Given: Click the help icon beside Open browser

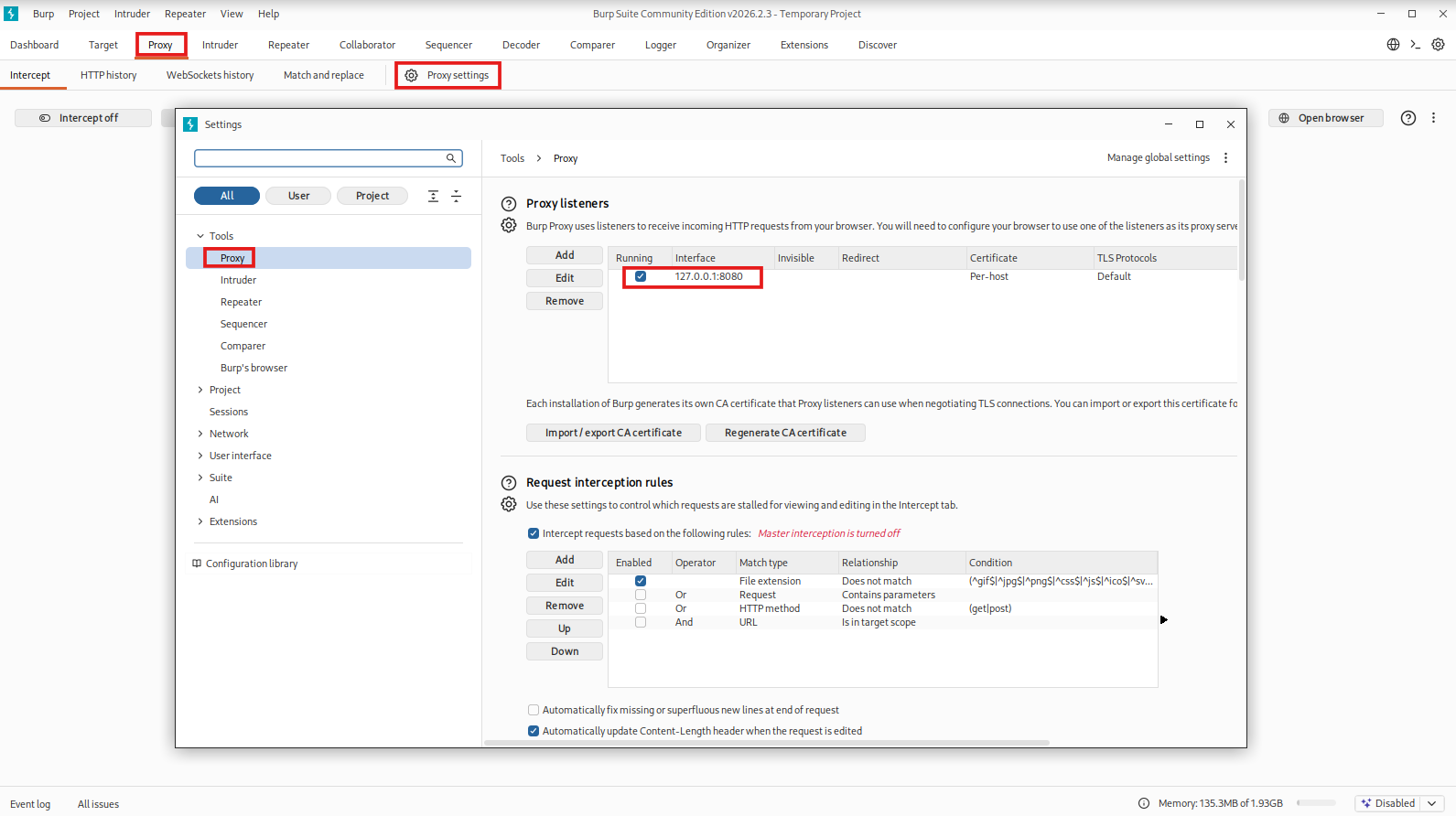Looking at the screenshot, I should point(1408,118).
